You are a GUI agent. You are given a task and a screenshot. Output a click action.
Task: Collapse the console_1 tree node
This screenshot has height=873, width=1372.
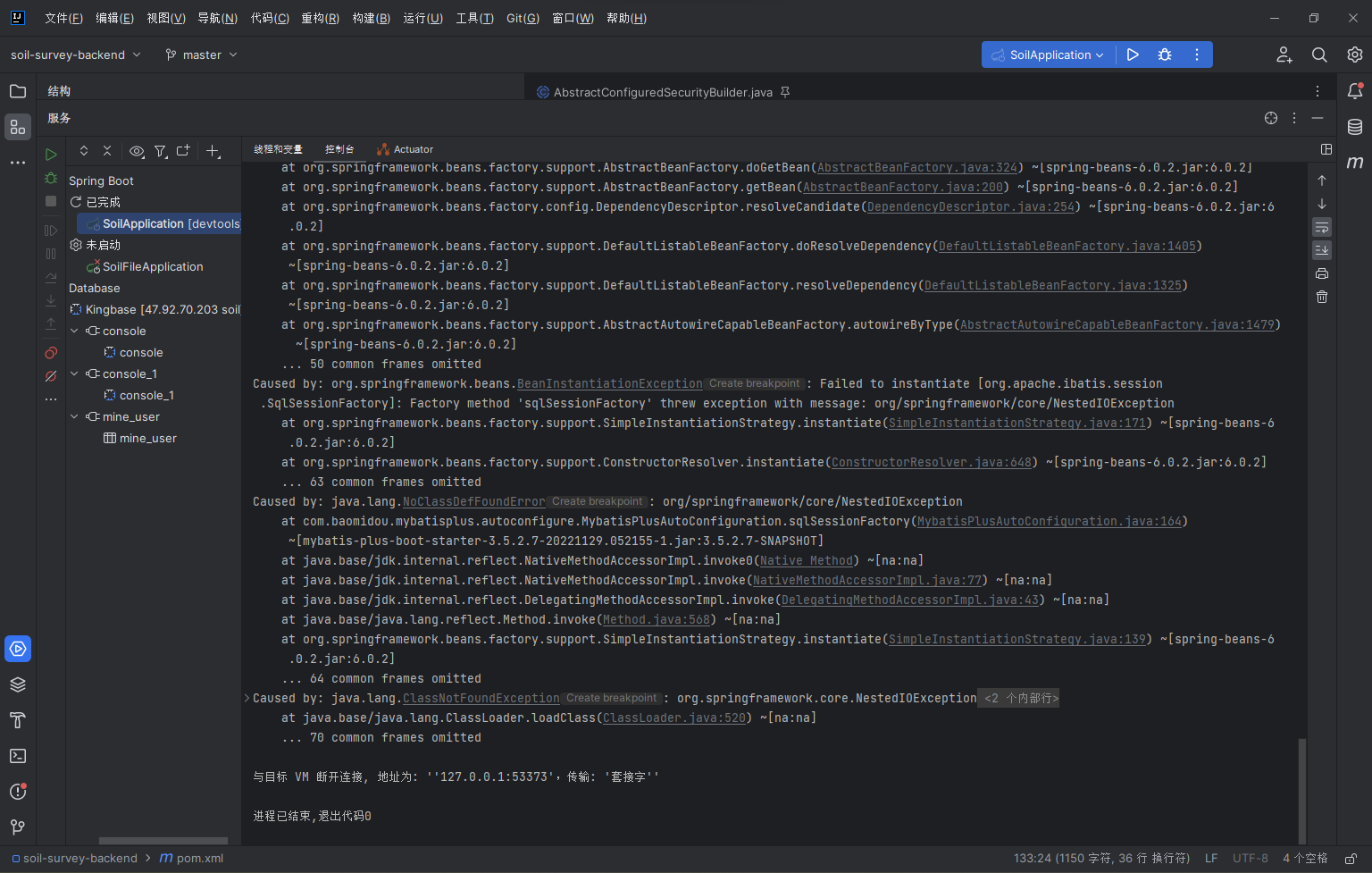click(74, 374)
